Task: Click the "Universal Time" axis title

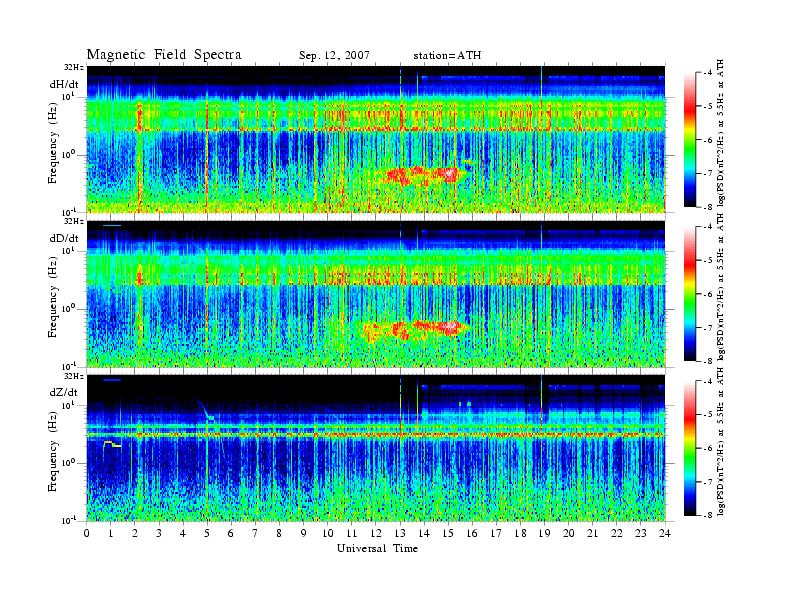Action: [377, 548]
